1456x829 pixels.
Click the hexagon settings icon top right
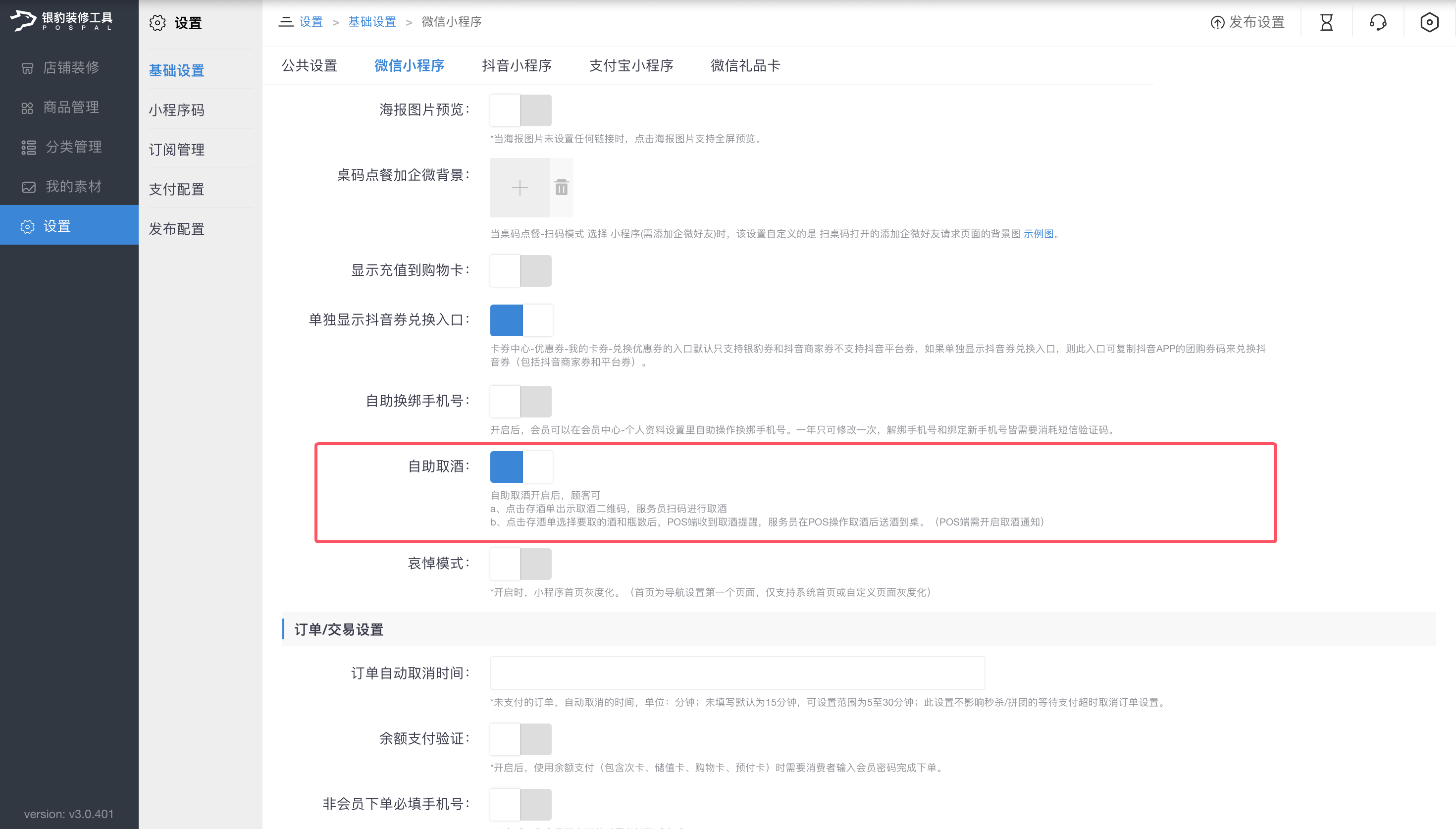[x=1429, y=23]
